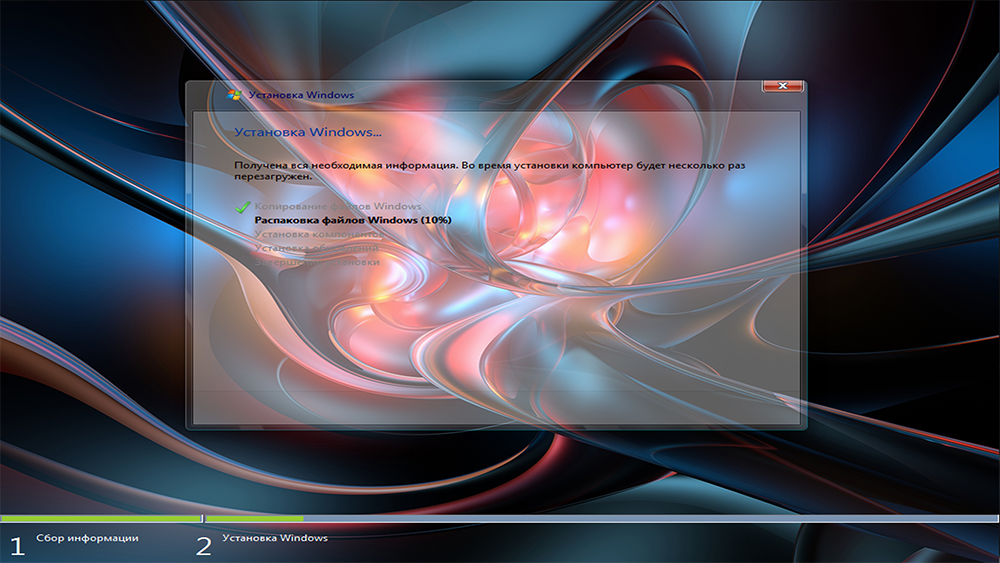1000x563 pixels.
Task: Click the second progress bar for Установка Windows
Action: click(602, 519)
